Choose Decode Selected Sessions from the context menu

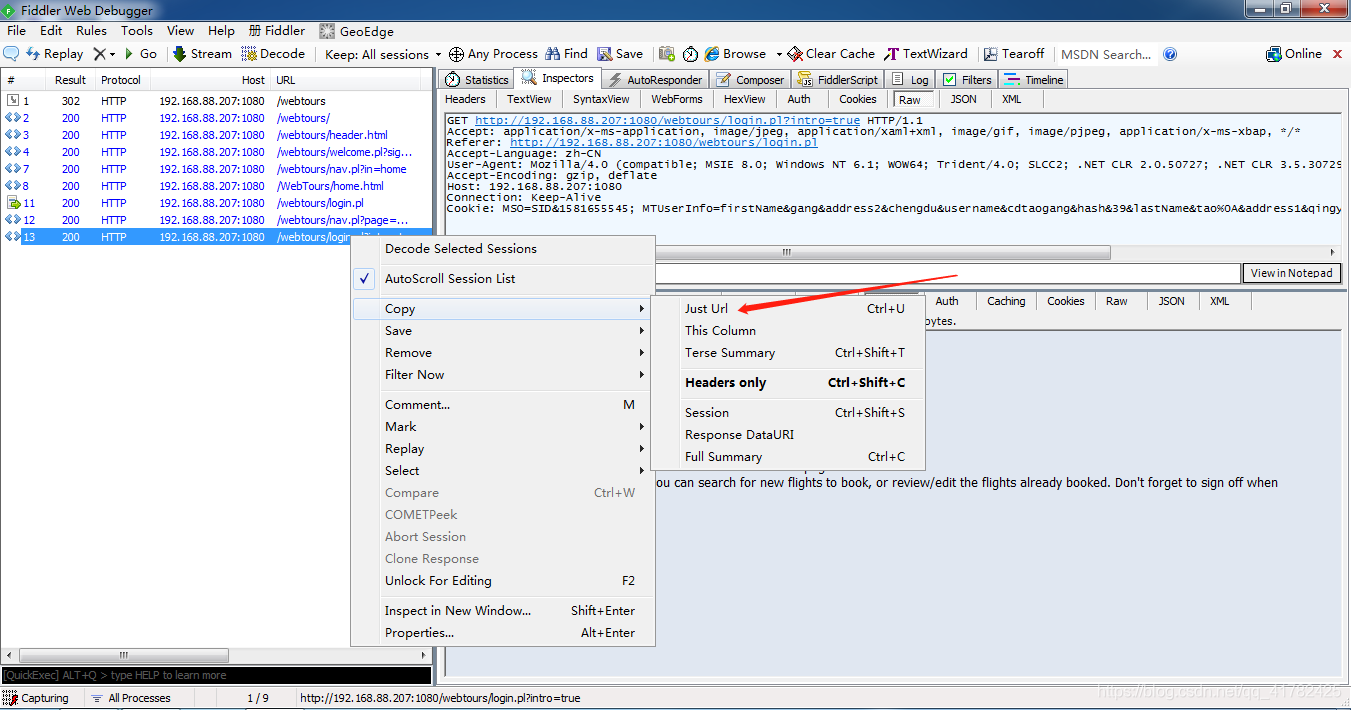point(504,249)
